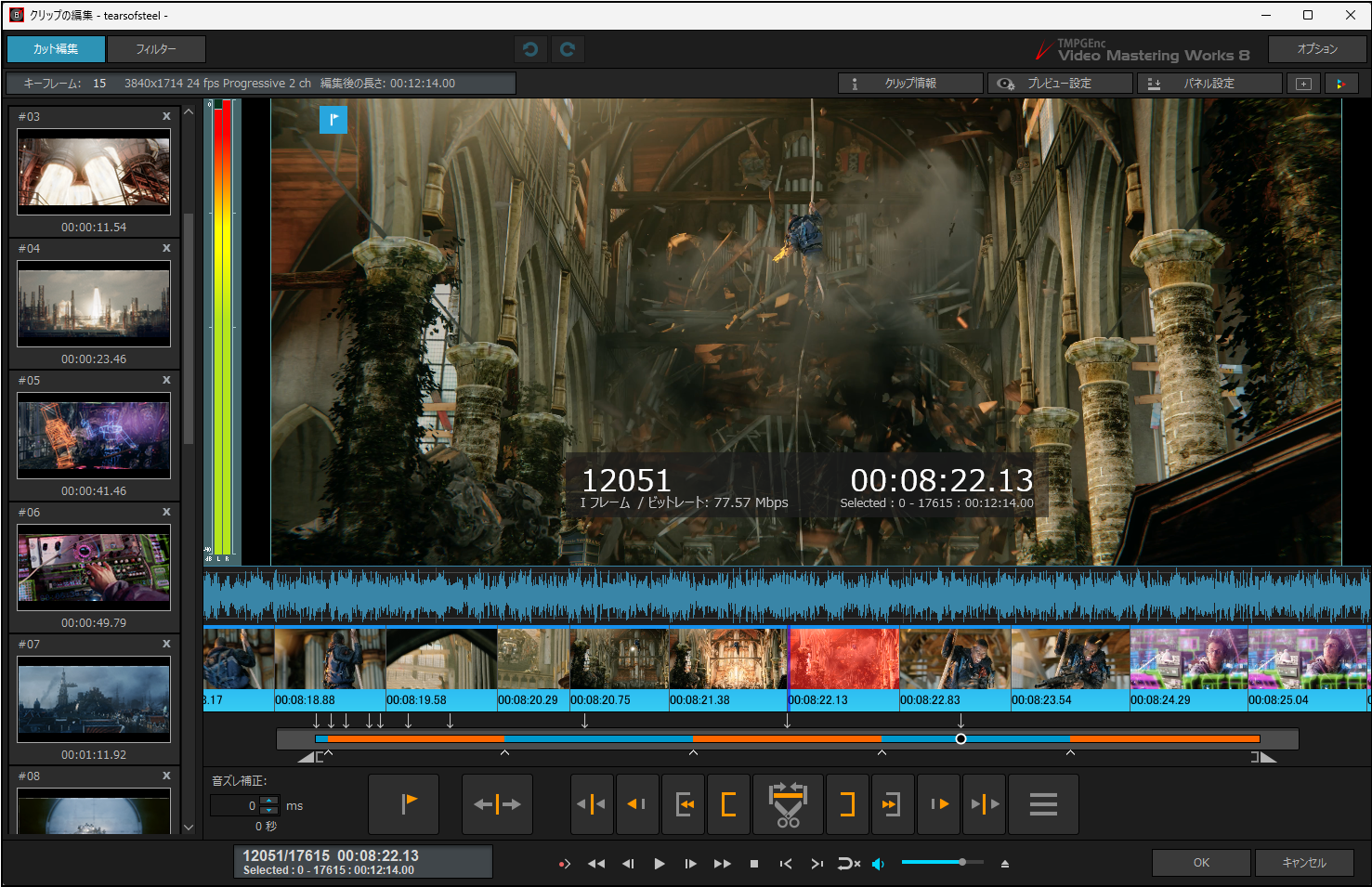Image resolution: width=1372 pixels, height=887 pixels.
Task: Toggle loop playback mode
Action: pyautogui.click(x=848, y=863)
